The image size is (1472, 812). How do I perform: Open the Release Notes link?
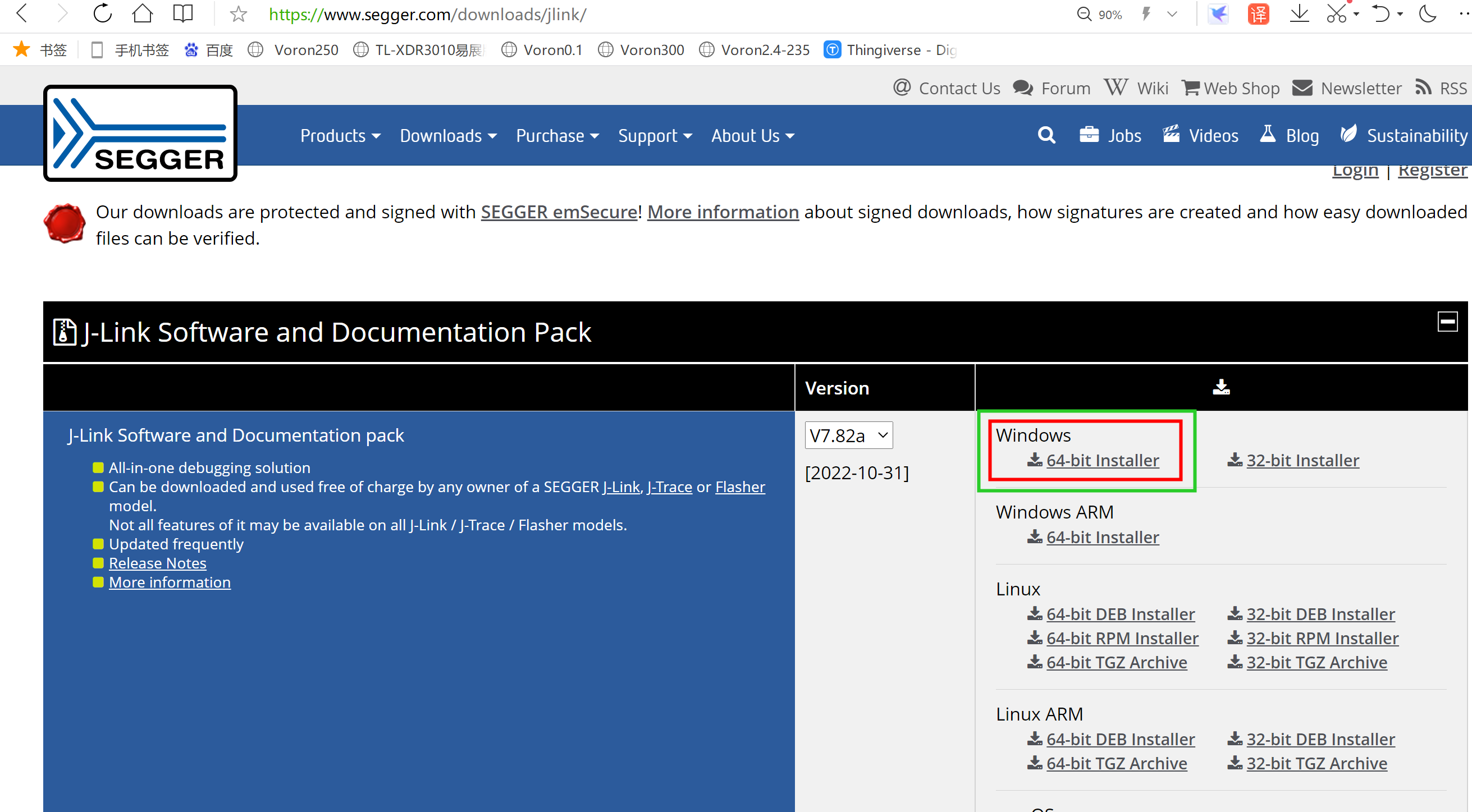[158, 563]
